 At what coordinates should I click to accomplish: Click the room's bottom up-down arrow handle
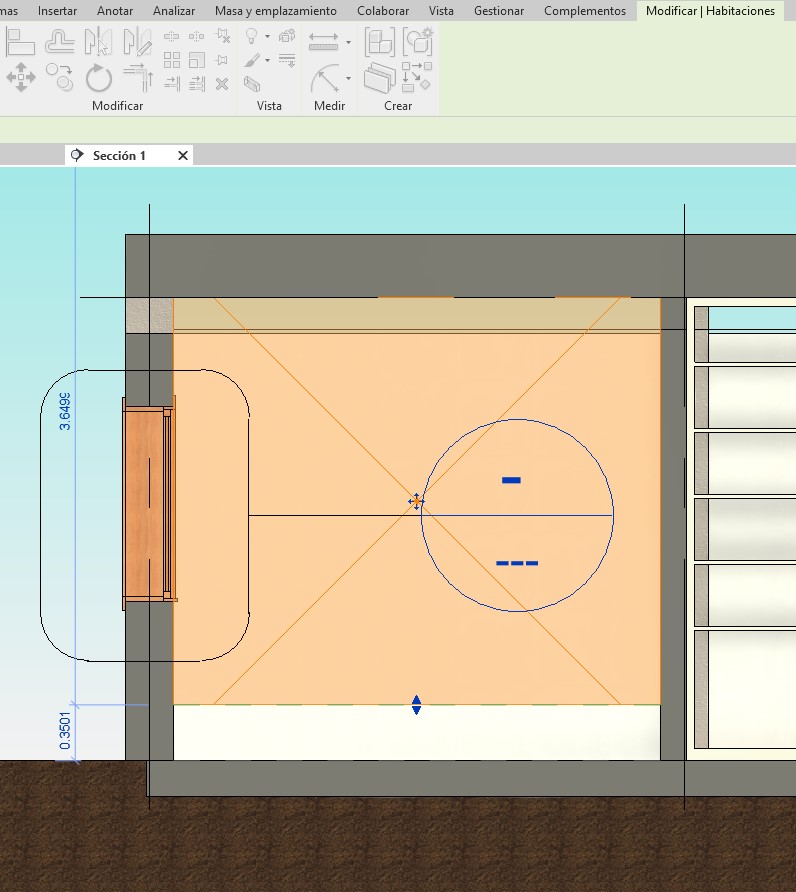click(416, 705)
